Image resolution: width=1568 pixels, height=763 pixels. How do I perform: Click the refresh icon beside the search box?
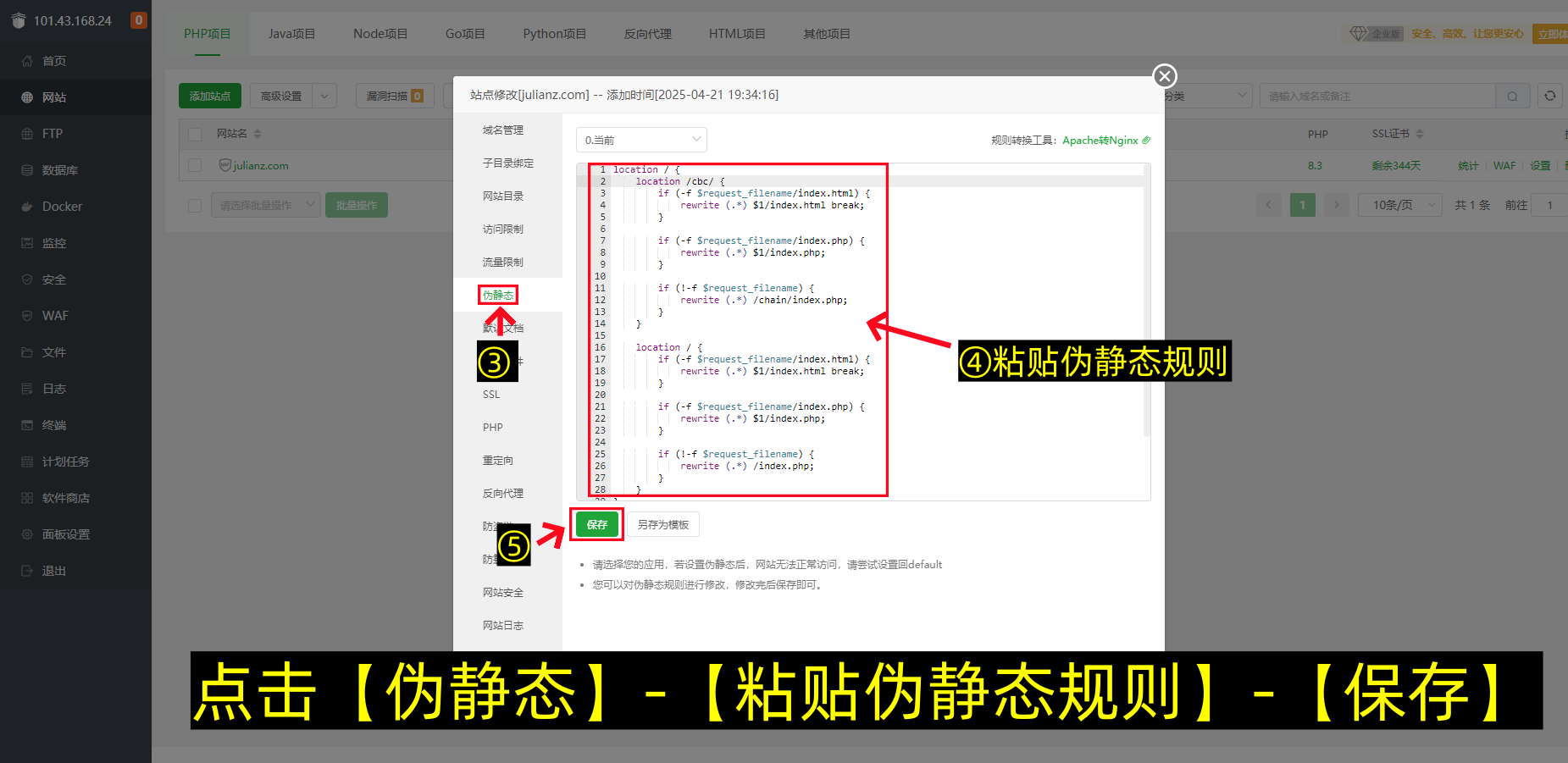coord(1549,96)
